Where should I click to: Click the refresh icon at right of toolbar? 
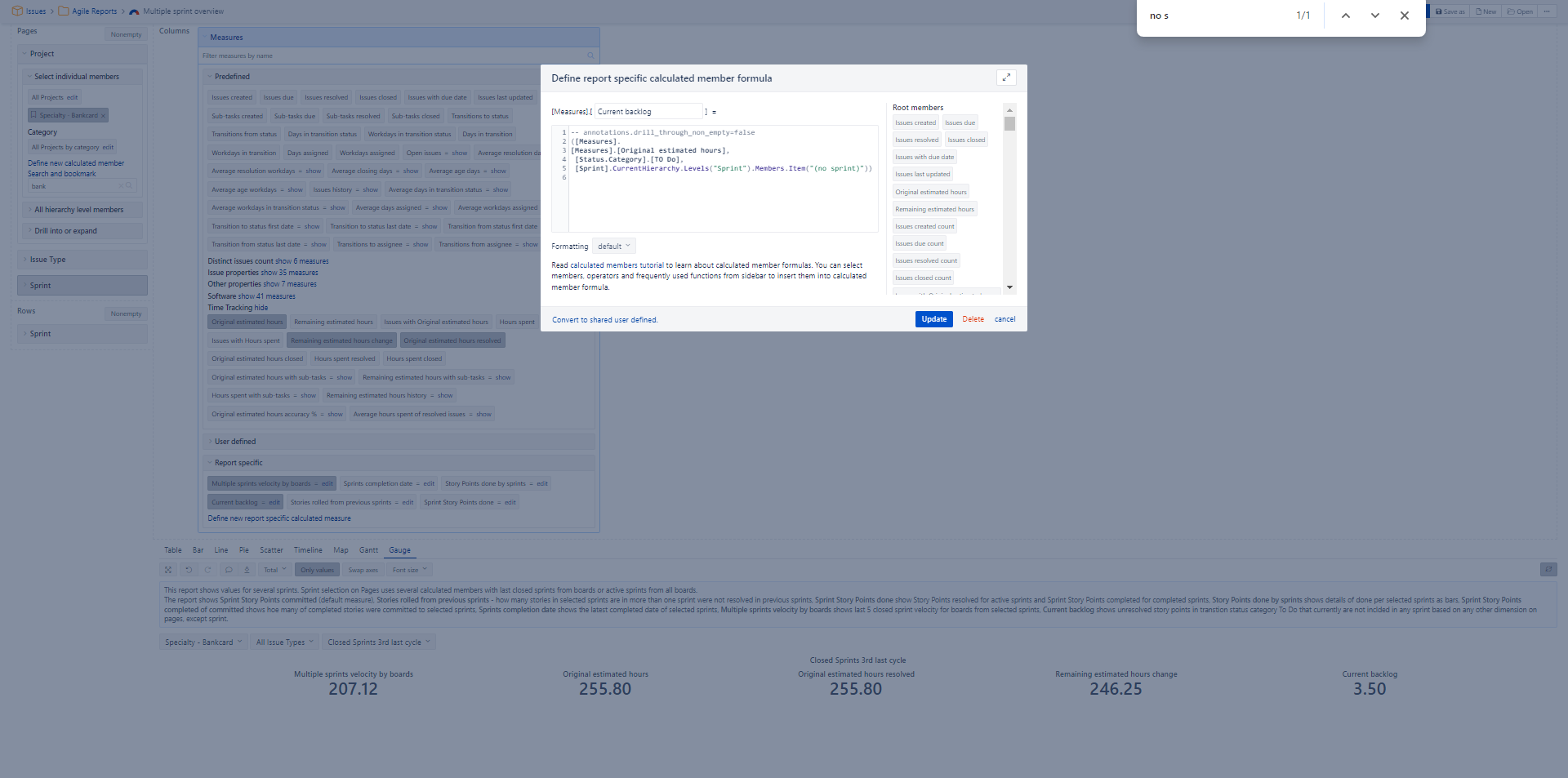pos(1548,570)
